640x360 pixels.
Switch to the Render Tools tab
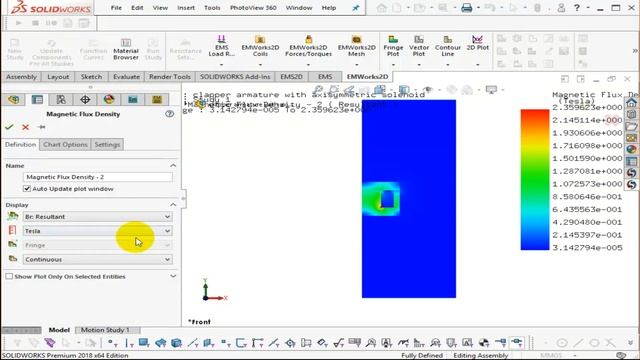(x=170, y=77)
